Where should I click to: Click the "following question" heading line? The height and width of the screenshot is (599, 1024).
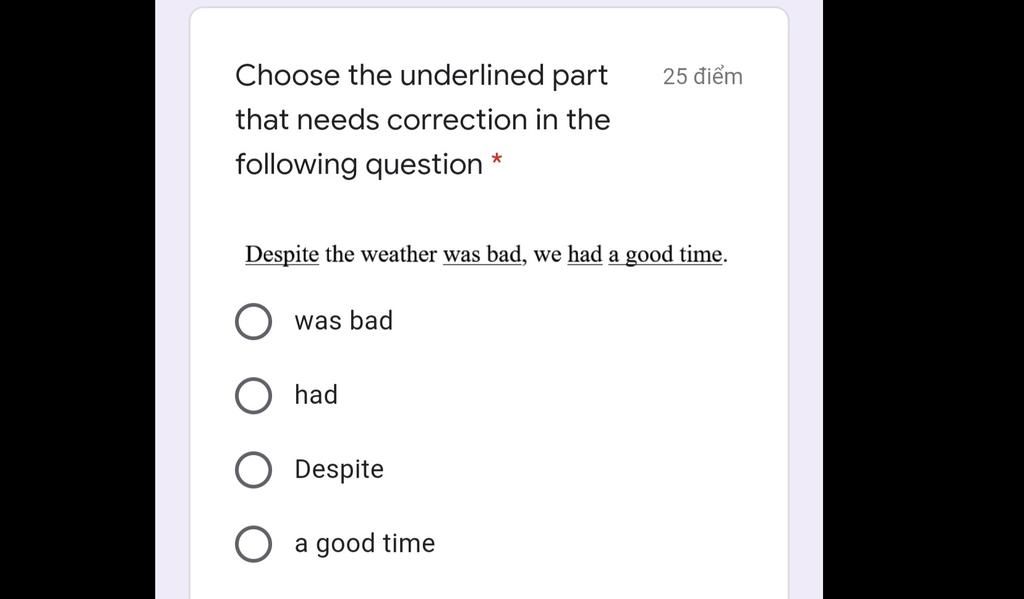click(x=359, y=165)
